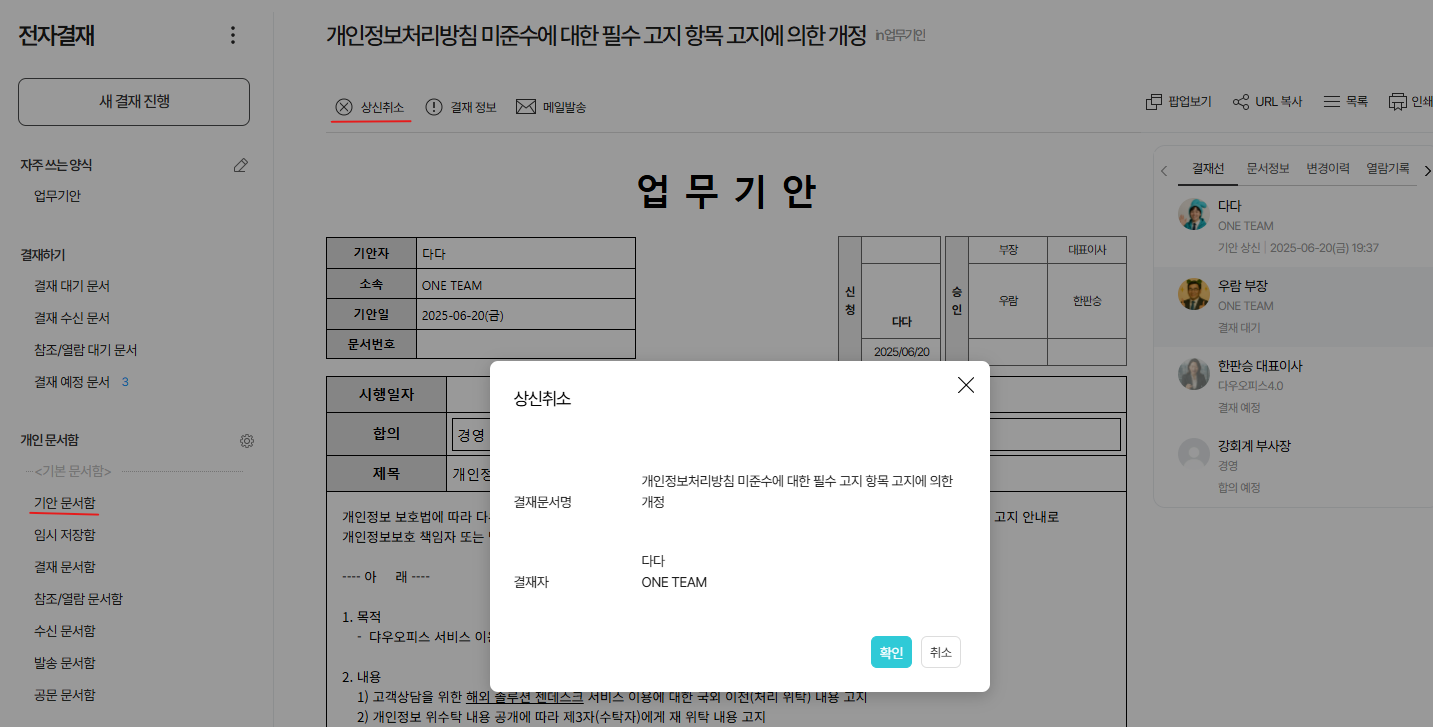Open 임시 저장함 in sidebar
Viewport: 1433px width, 727px height.
click(65, 535)
